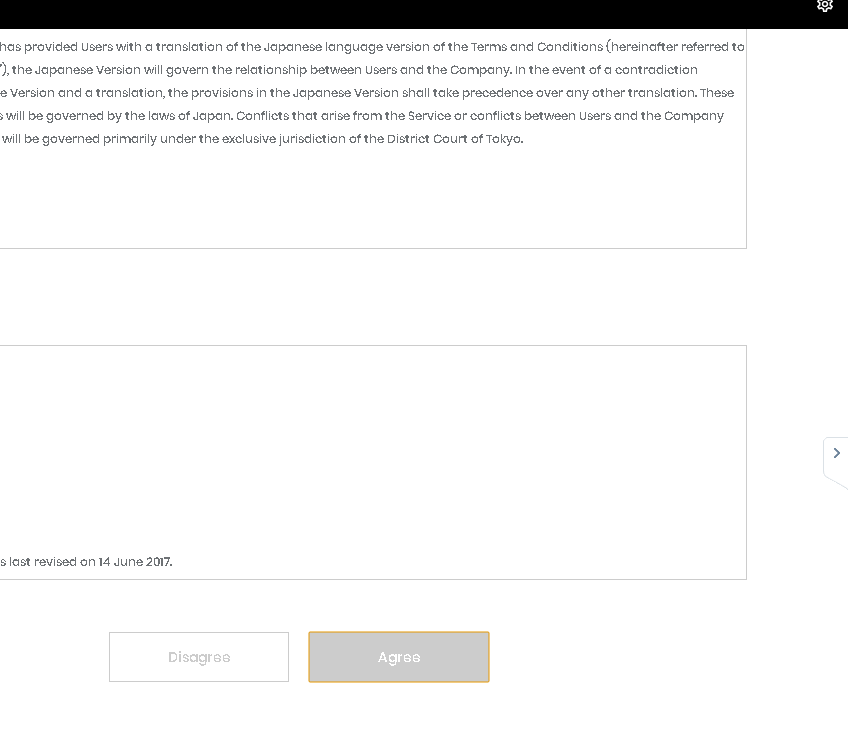Click the '(hereinafter referred to' text
848x738 pixels.
coord(675,47)
